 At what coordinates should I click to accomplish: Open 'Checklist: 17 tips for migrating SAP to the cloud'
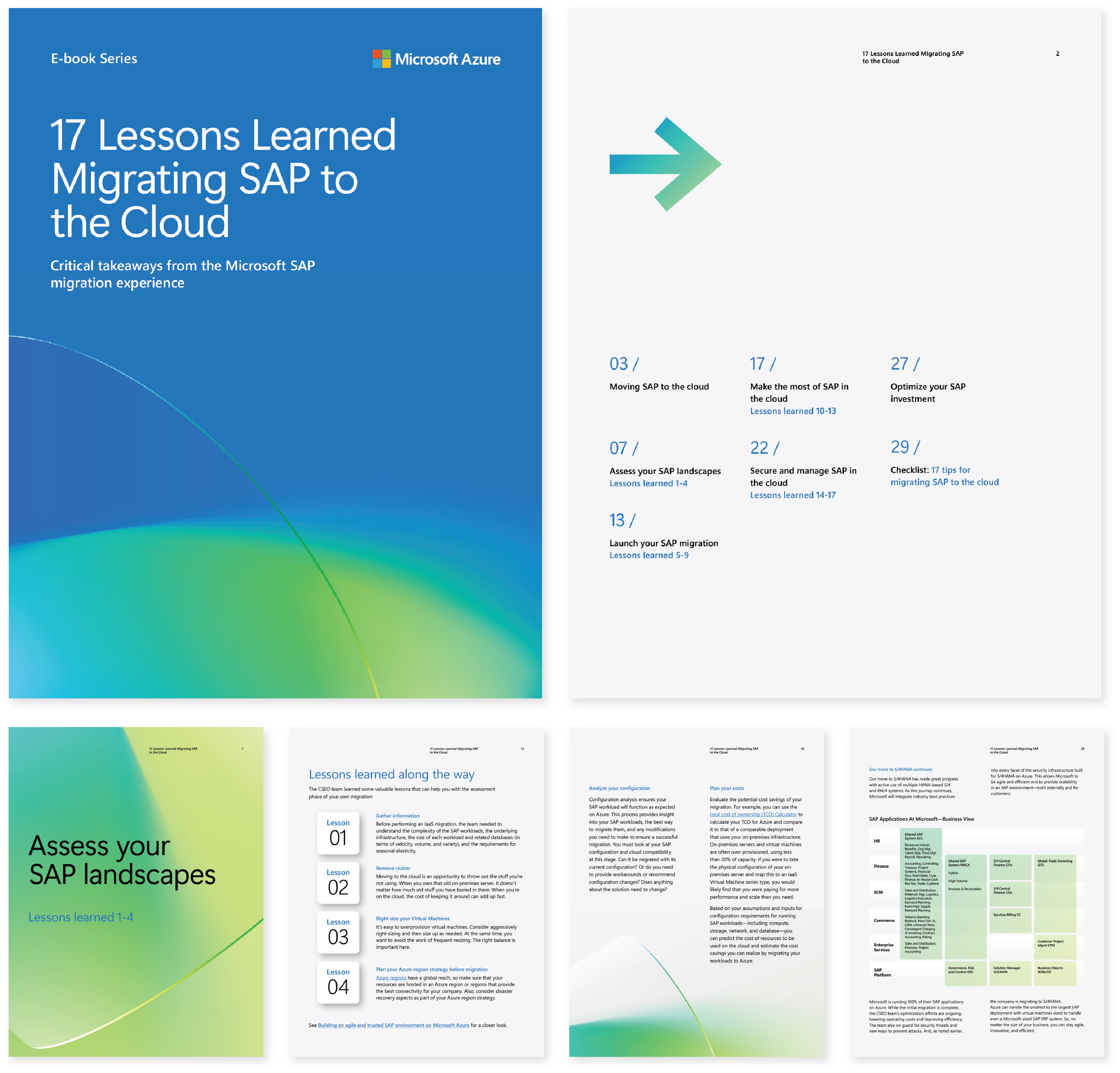(944, 476)
